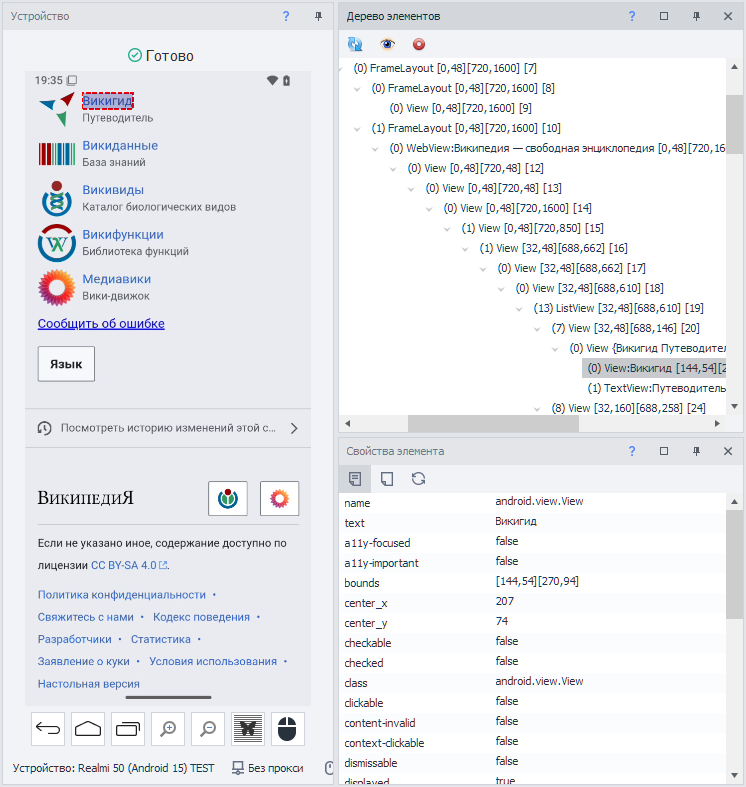Click the Wikidata barcode logo
This screenshot has width=746, height=787.
tap(57, 154)
